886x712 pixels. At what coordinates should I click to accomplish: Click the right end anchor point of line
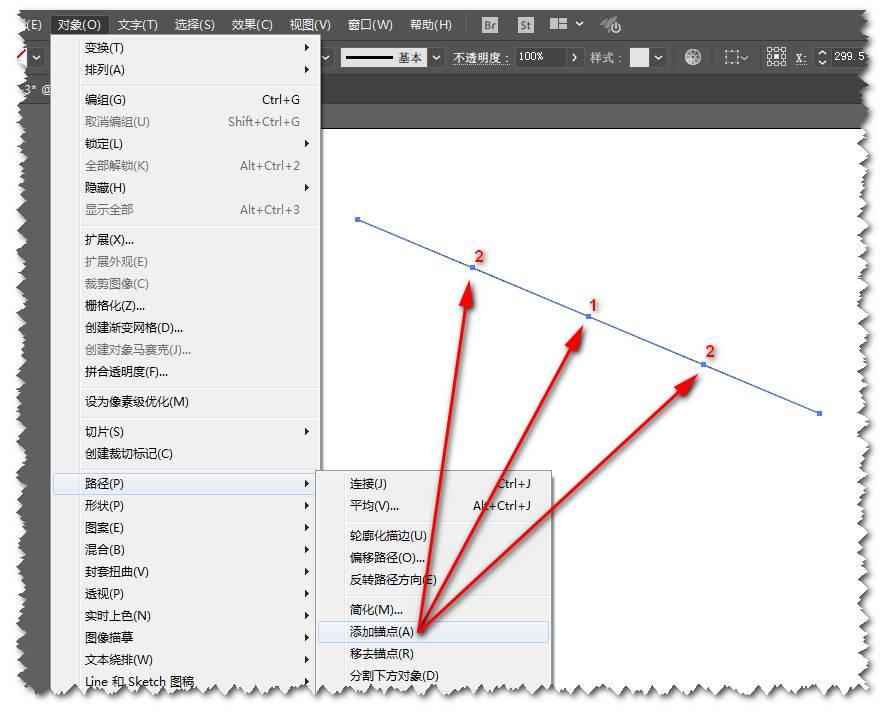click(x=819, y=414)
